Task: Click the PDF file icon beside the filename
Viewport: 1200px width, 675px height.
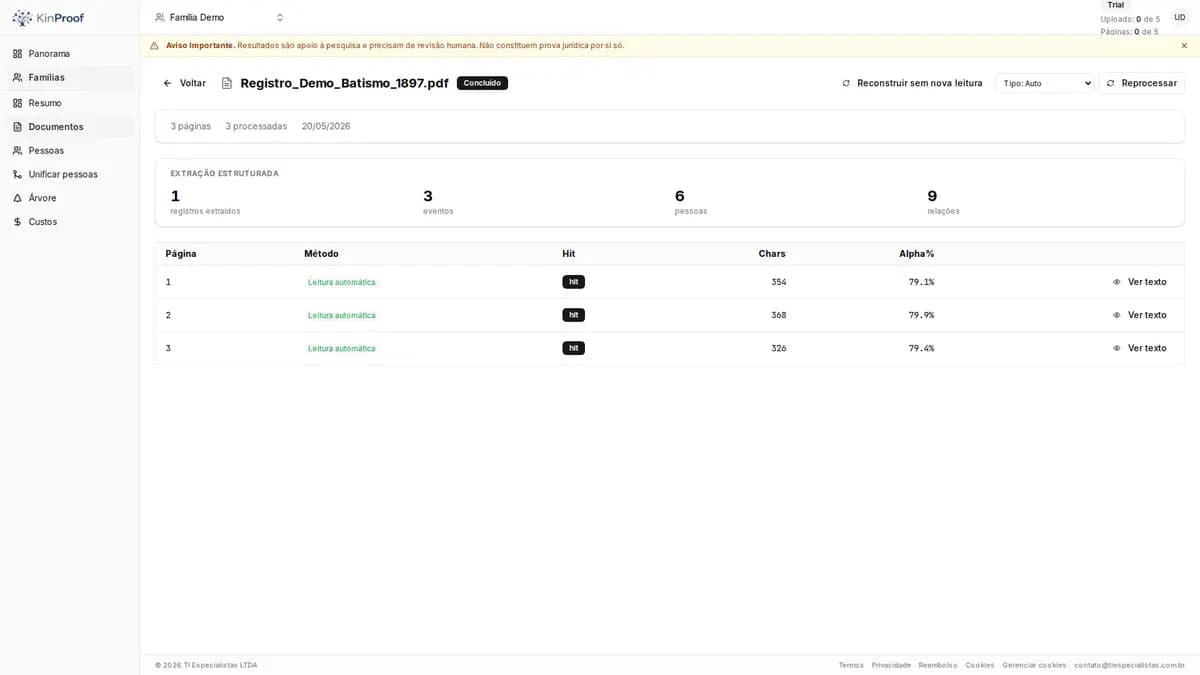Action: pos(227,83)
